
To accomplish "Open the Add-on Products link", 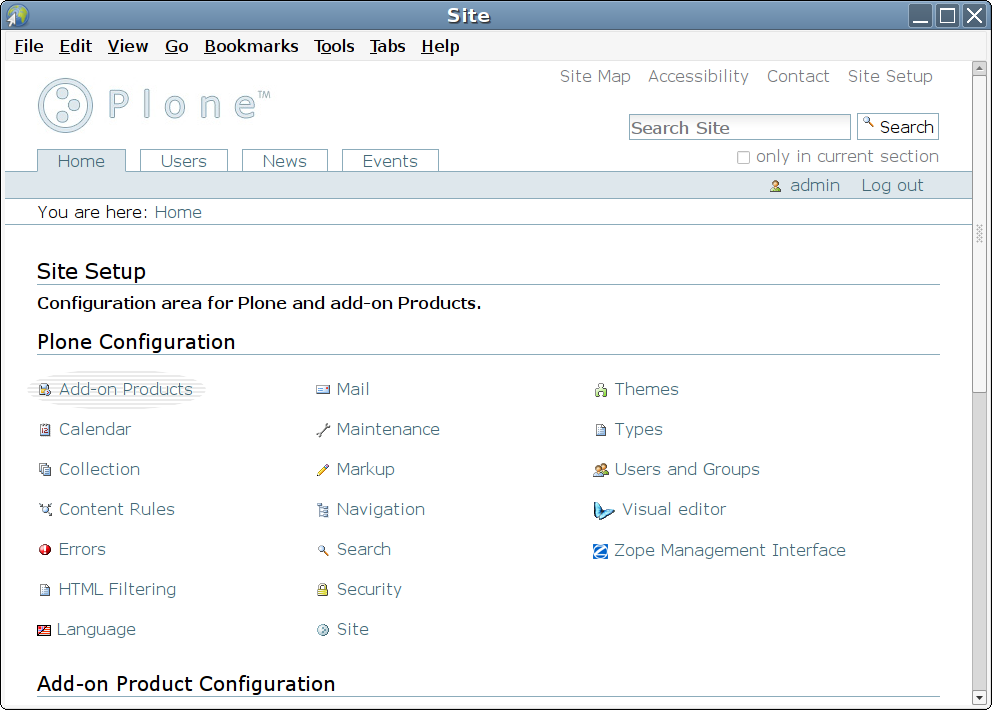I will tap(125, 390).
